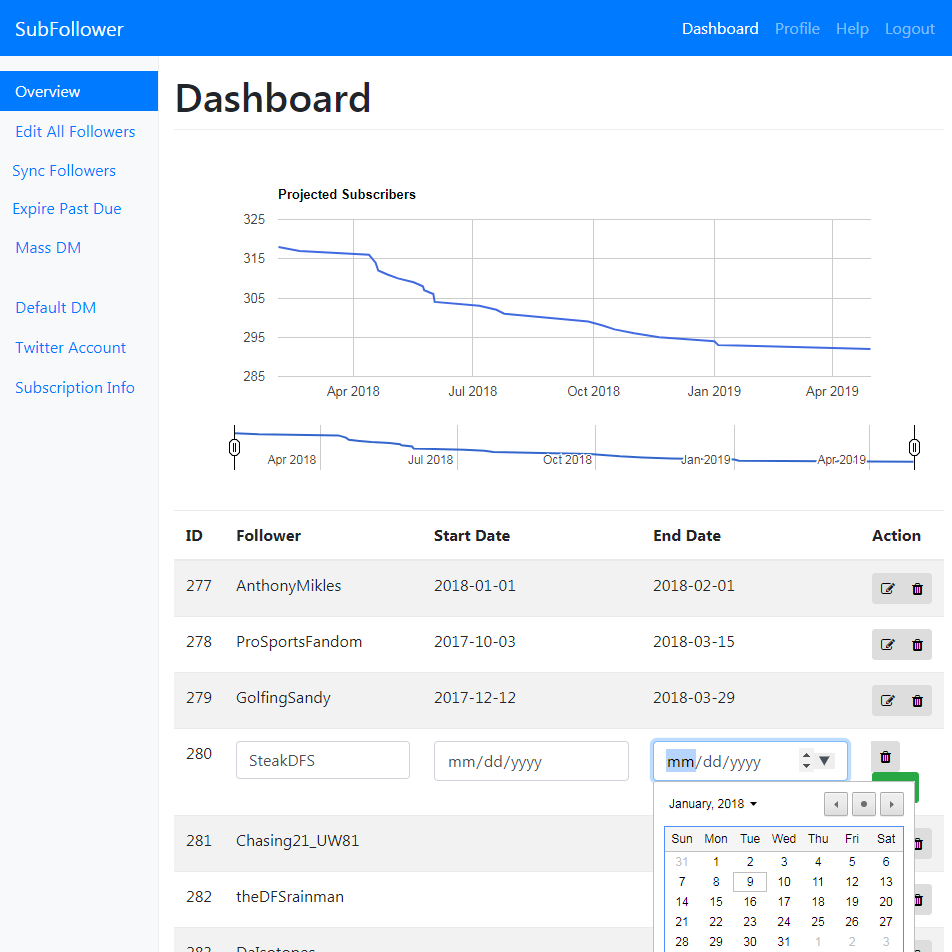Open Edit All Followers page

(75, 132)
